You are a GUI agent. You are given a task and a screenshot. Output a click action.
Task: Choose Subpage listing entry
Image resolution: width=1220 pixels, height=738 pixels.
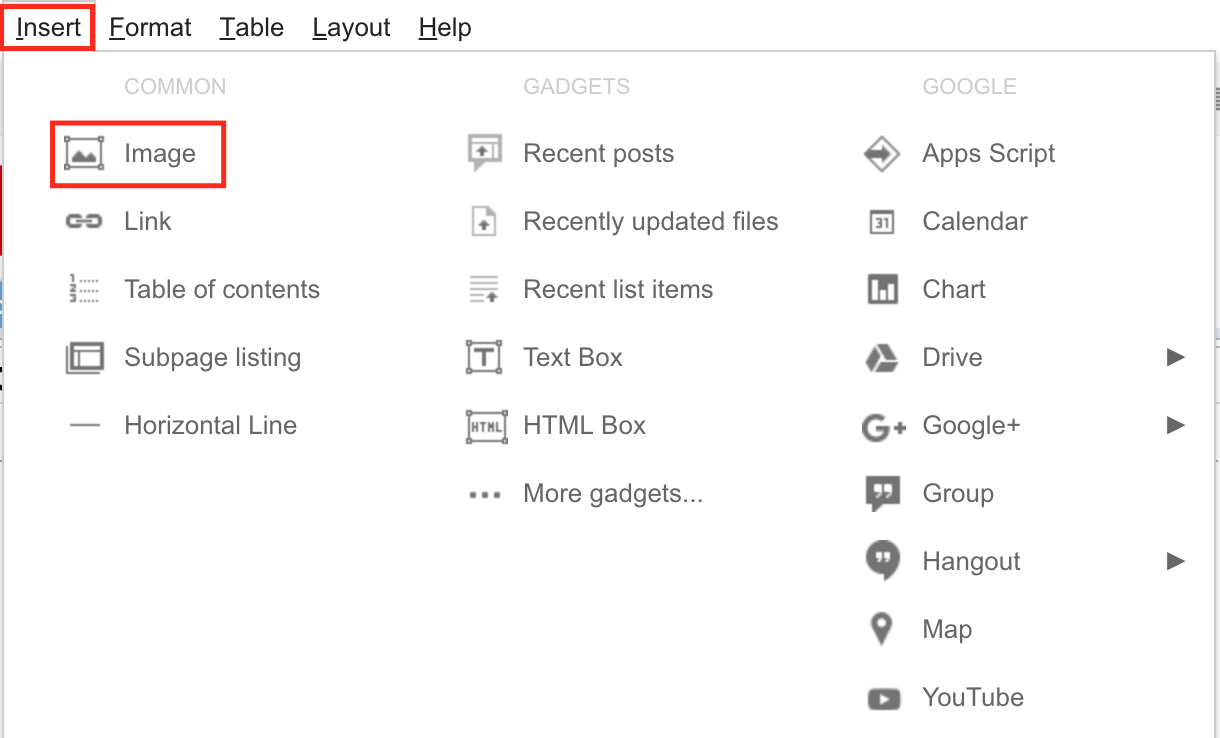(212, 357)
